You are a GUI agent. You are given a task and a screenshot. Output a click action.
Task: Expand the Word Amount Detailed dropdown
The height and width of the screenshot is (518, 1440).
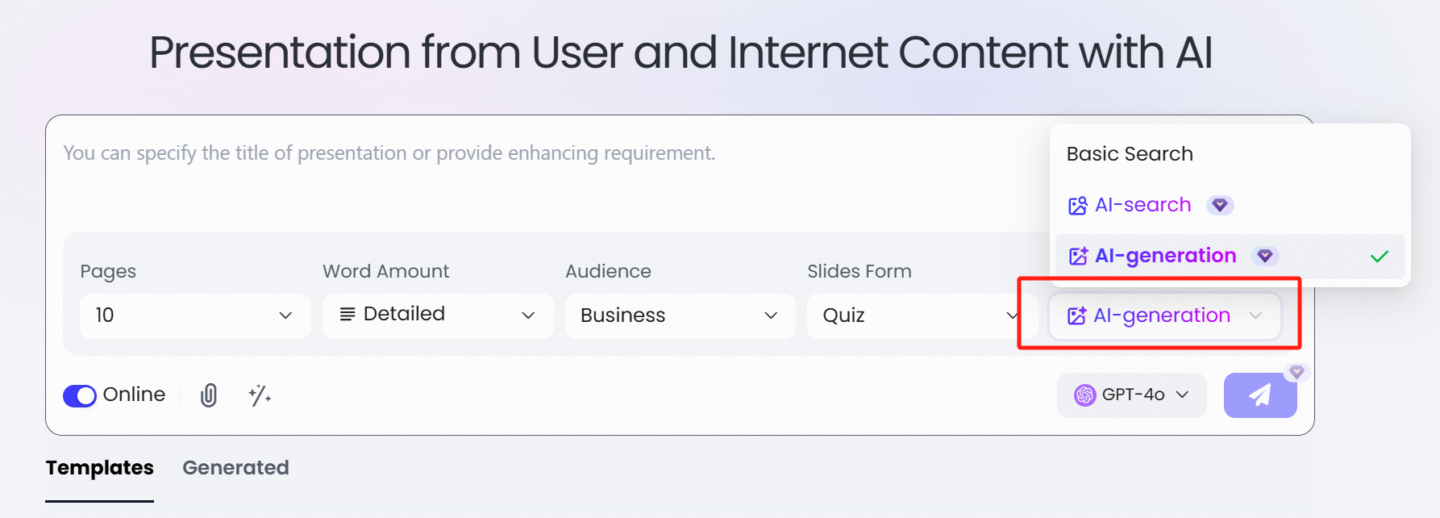pos(438,315)
